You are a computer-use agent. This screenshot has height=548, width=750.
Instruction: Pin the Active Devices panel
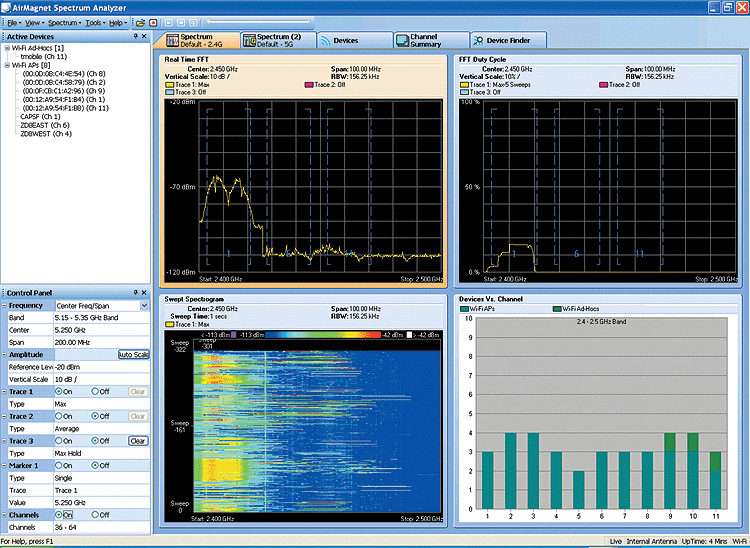coord(136,36)
